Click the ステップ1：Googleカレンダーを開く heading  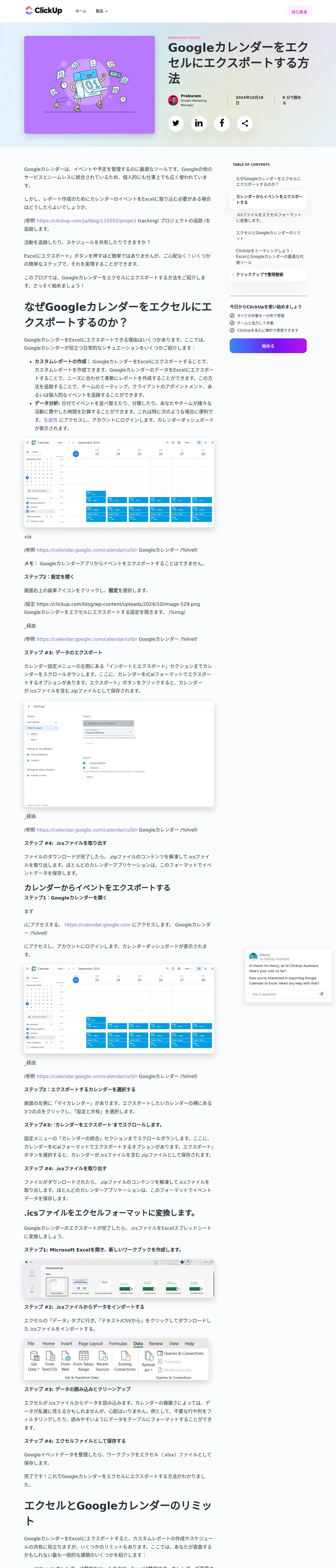point(65,898)
